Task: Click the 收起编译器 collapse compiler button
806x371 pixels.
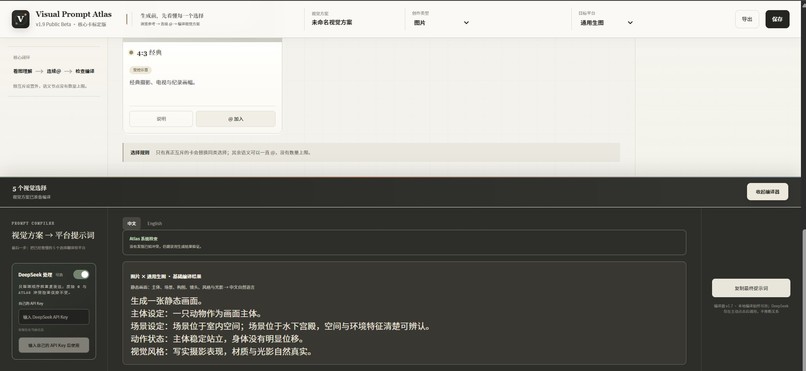Action: pos(767,192)
